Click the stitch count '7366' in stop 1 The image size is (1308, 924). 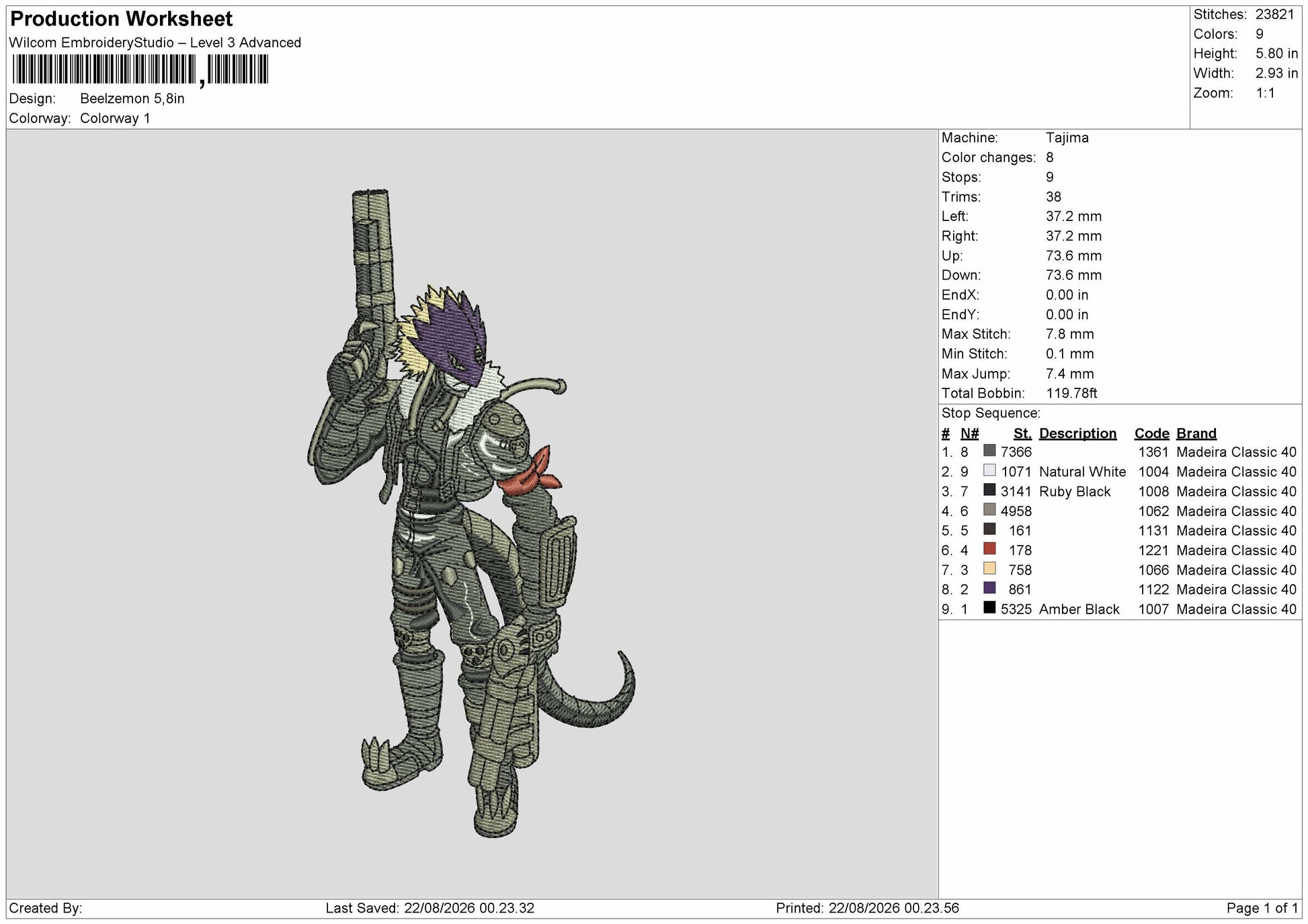[1016, 452]
